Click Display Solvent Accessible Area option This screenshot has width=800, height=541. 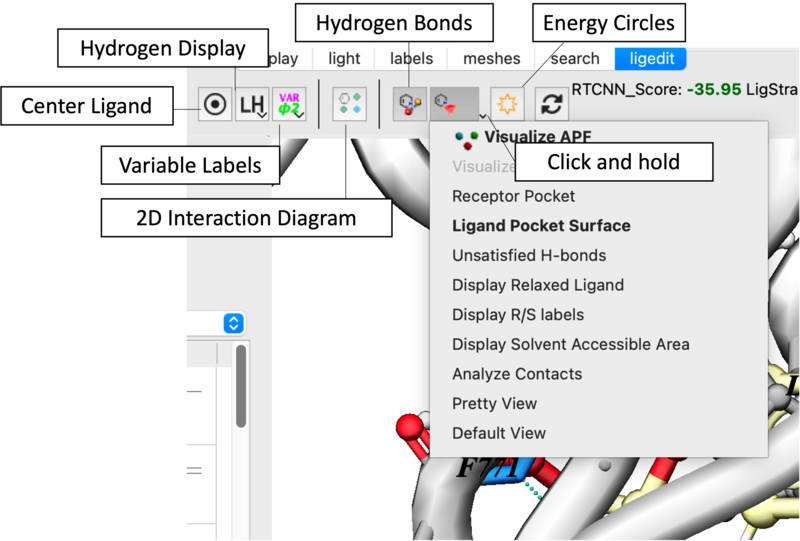[570, 344]
